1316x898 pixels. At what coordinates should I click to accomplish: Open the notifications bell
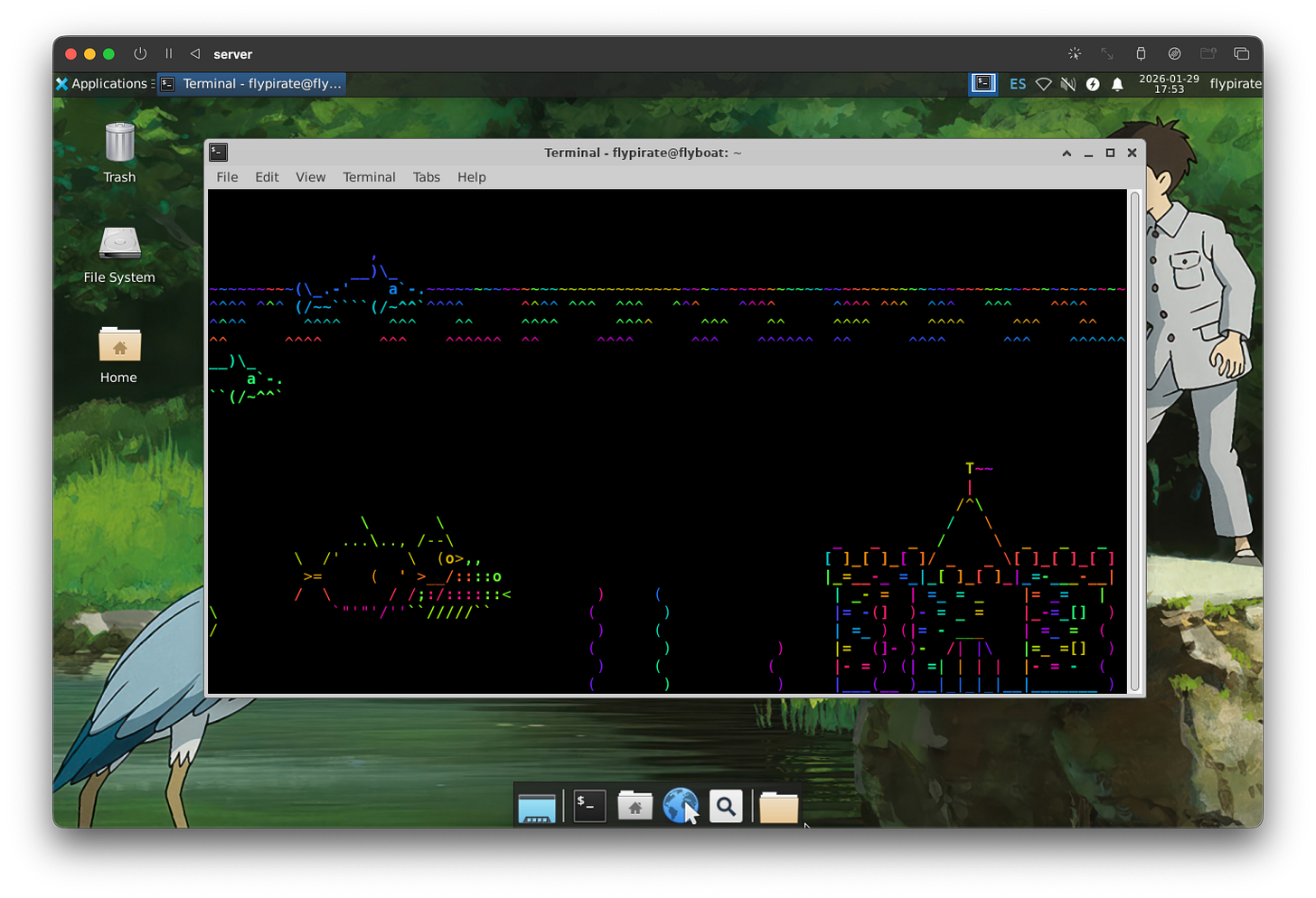1117,84
